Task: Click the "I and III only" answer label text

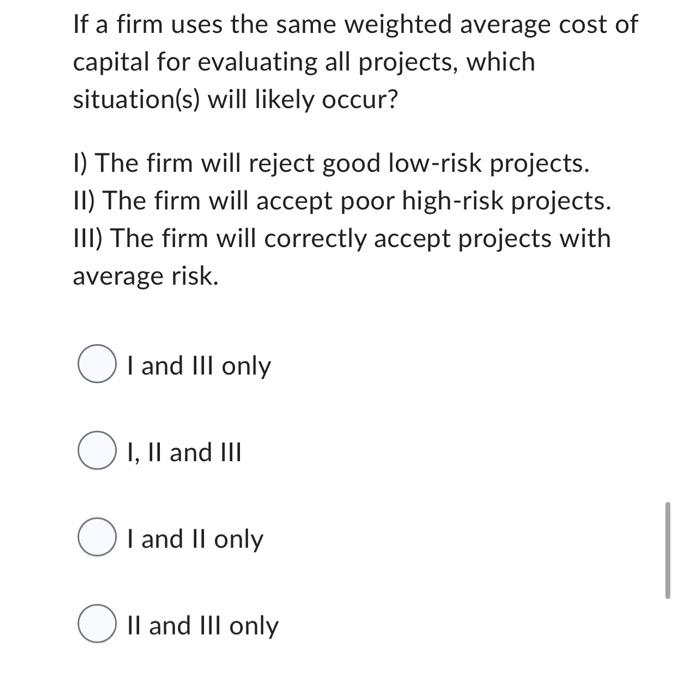Action: [199, 366]
